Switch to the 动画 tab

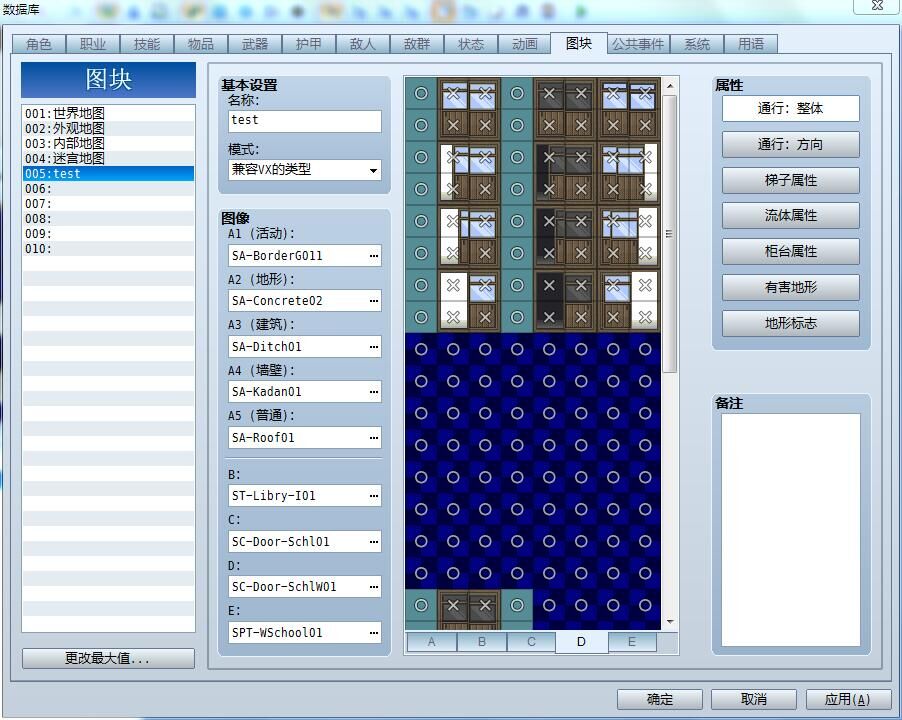point(525,44)
